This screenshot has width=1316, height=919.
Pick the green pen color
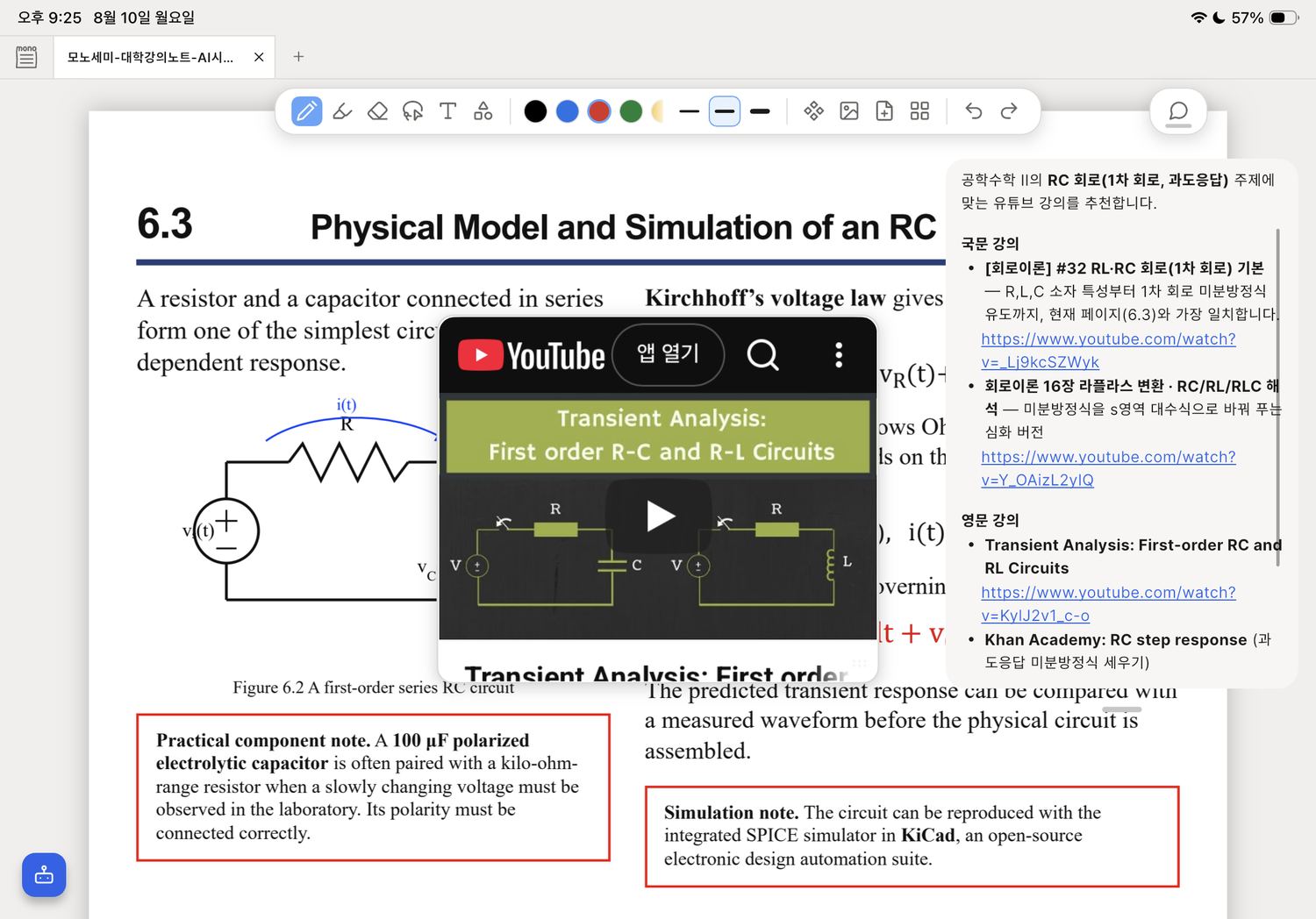631,111
